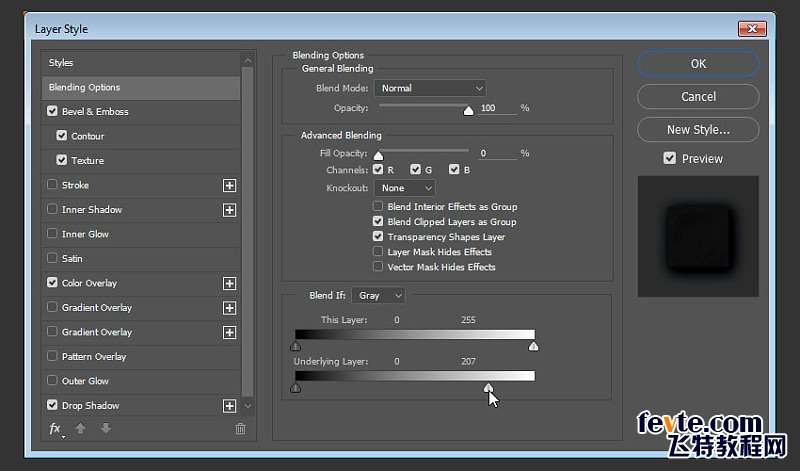Viewport: 800px width, 471px height.
Task: Select Styles in the left list
Action: pyautogui.click(x=141, y=63)
